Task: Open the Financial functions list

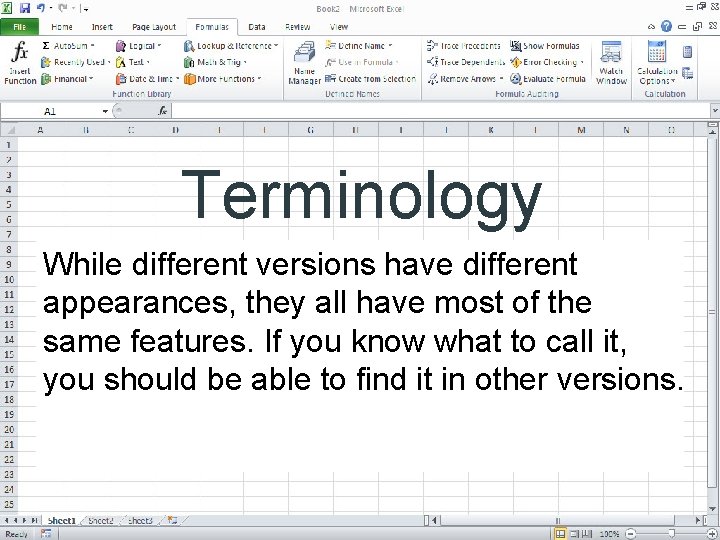Action: click(67, 79)
